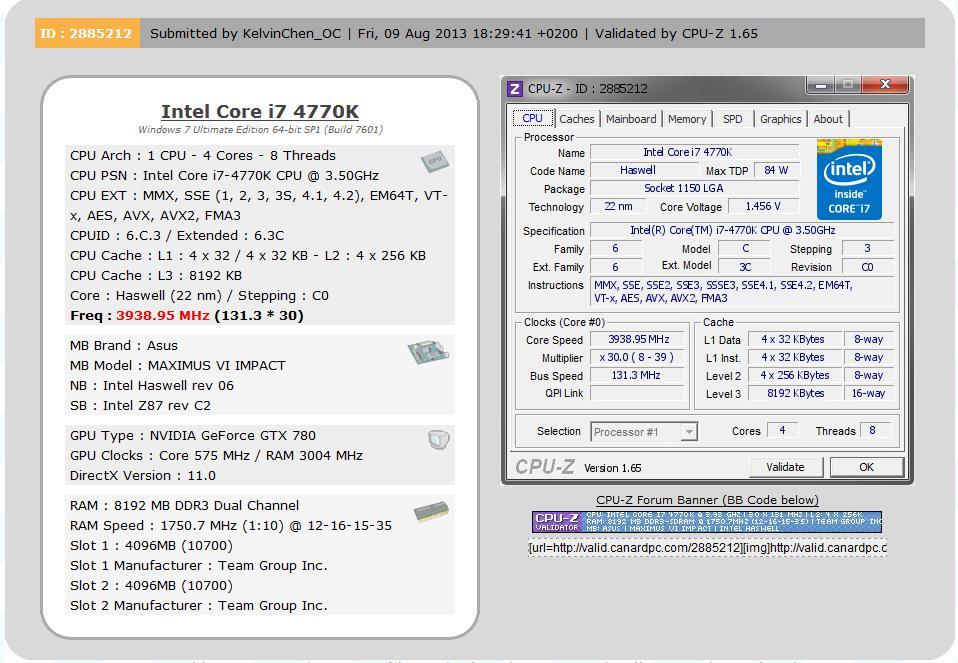Click the Level 3 8192 KBytes cache value
958x663 pixels.
(795, 394)
